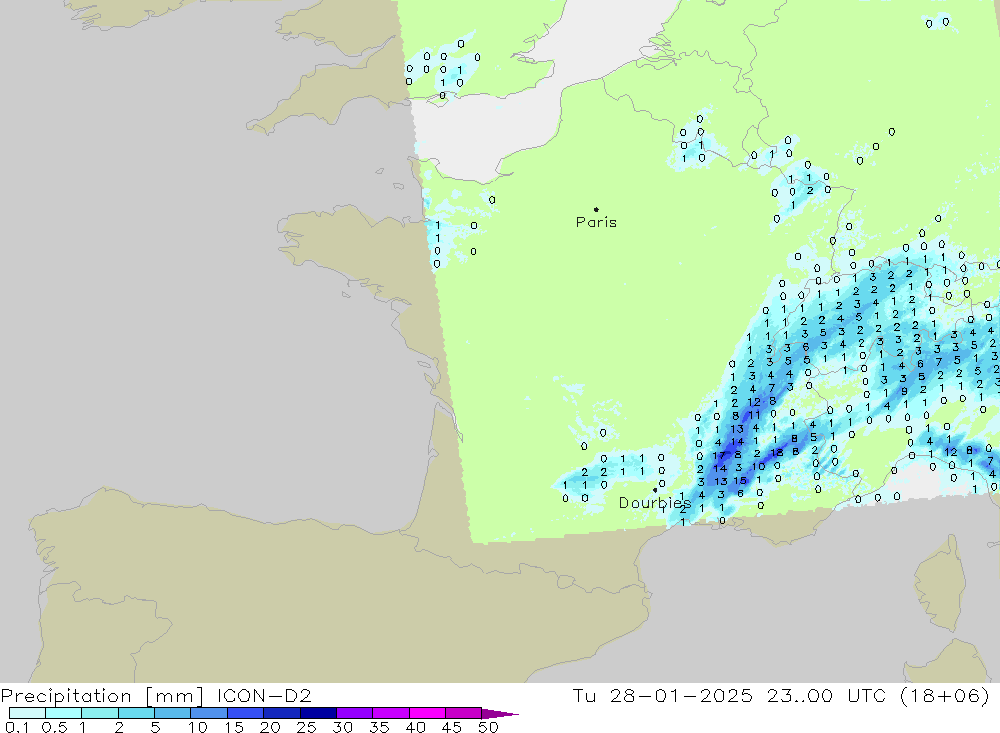Select the 45–50 mm legend color swatch
The height and width of the screenshot is (733, 1000).
[463, 713]
